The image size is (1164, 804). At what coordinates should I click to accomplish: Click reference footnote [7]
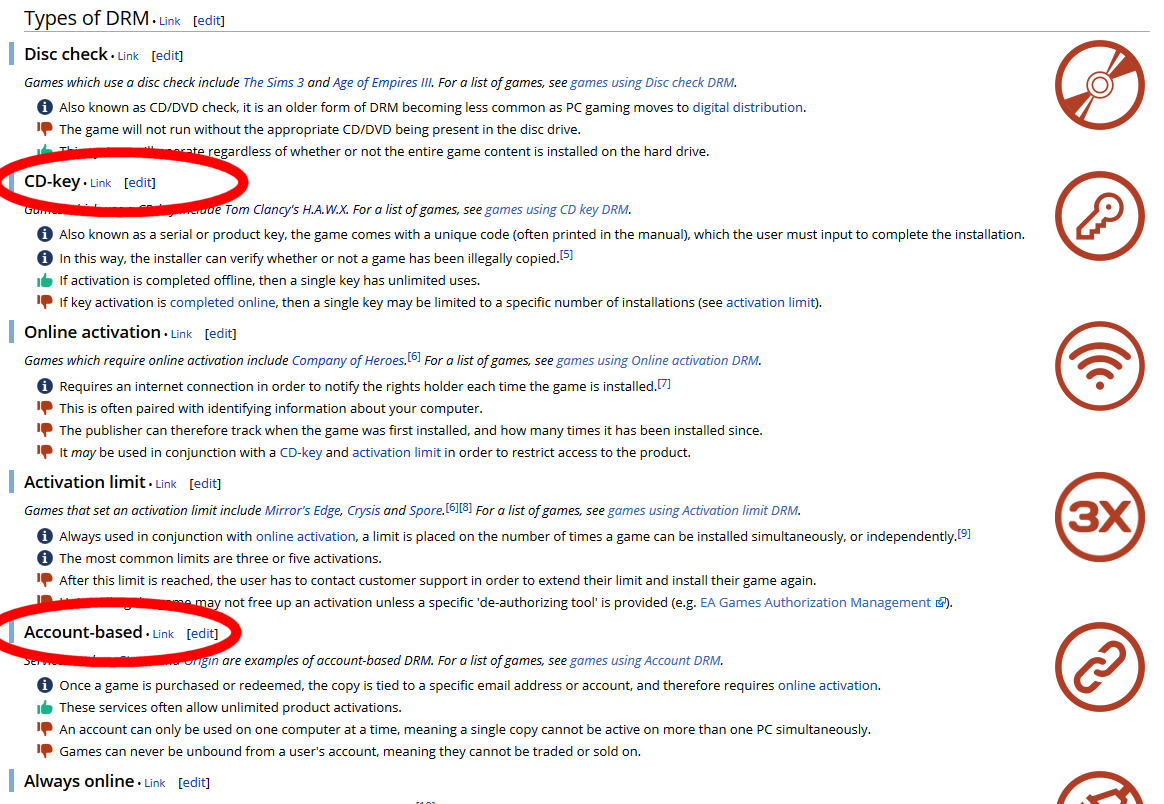click(x=664, y=383)
